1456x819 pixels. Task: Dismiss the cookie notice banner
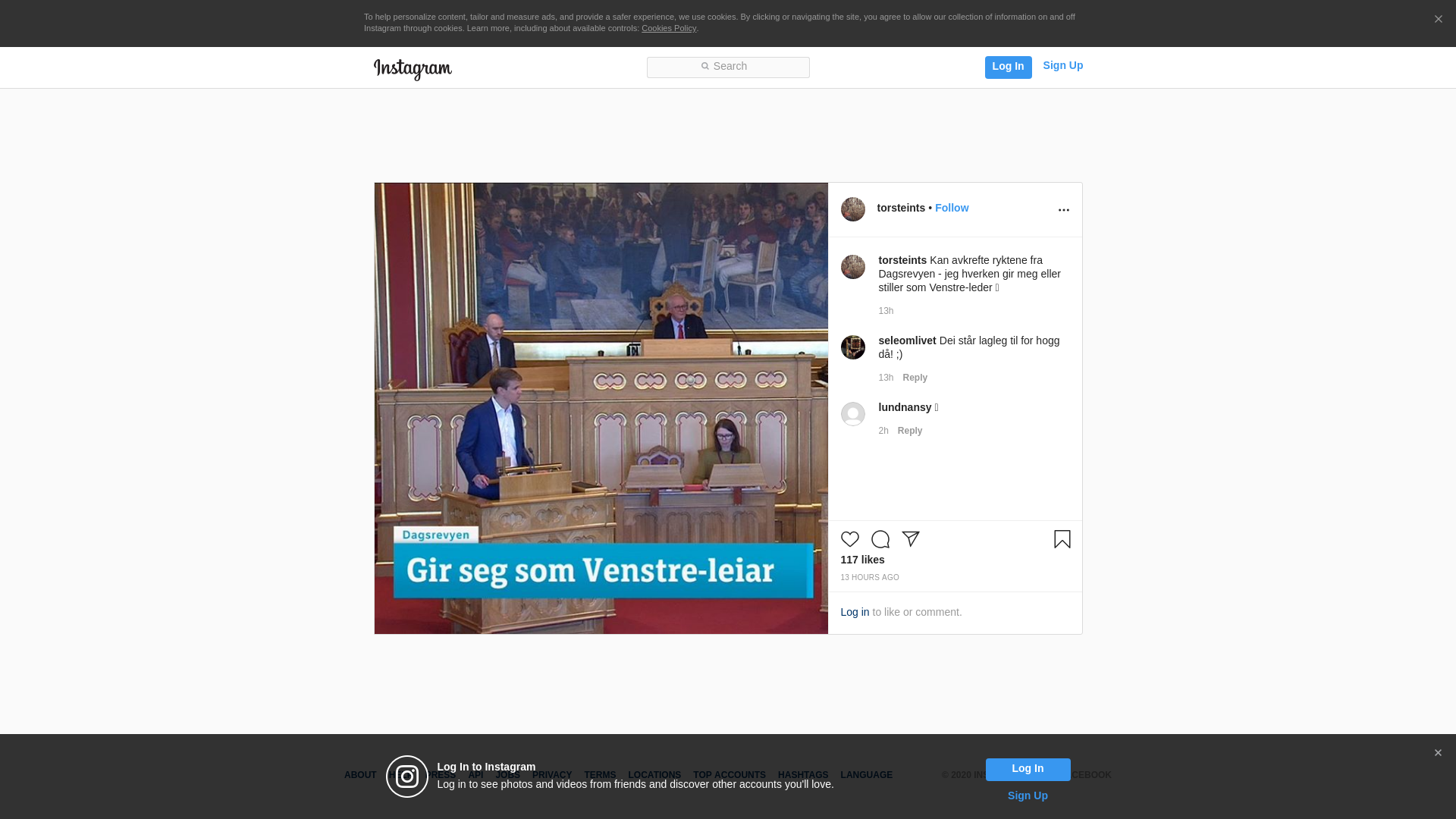pos(1438,20)
